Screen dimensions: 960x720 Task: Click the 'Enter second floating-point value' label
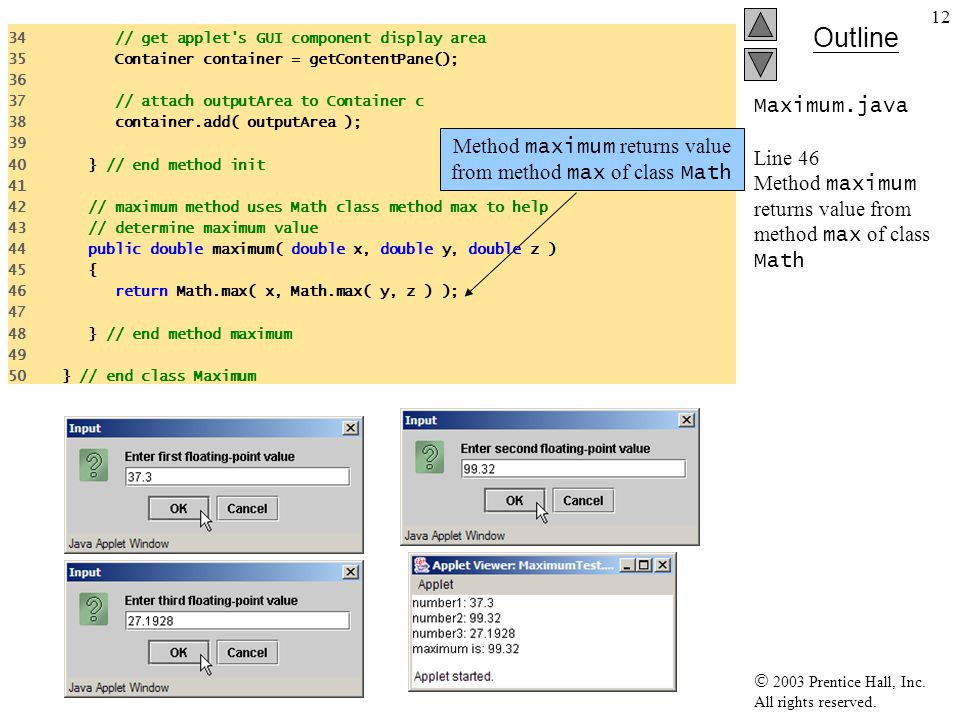coord(555,448)
